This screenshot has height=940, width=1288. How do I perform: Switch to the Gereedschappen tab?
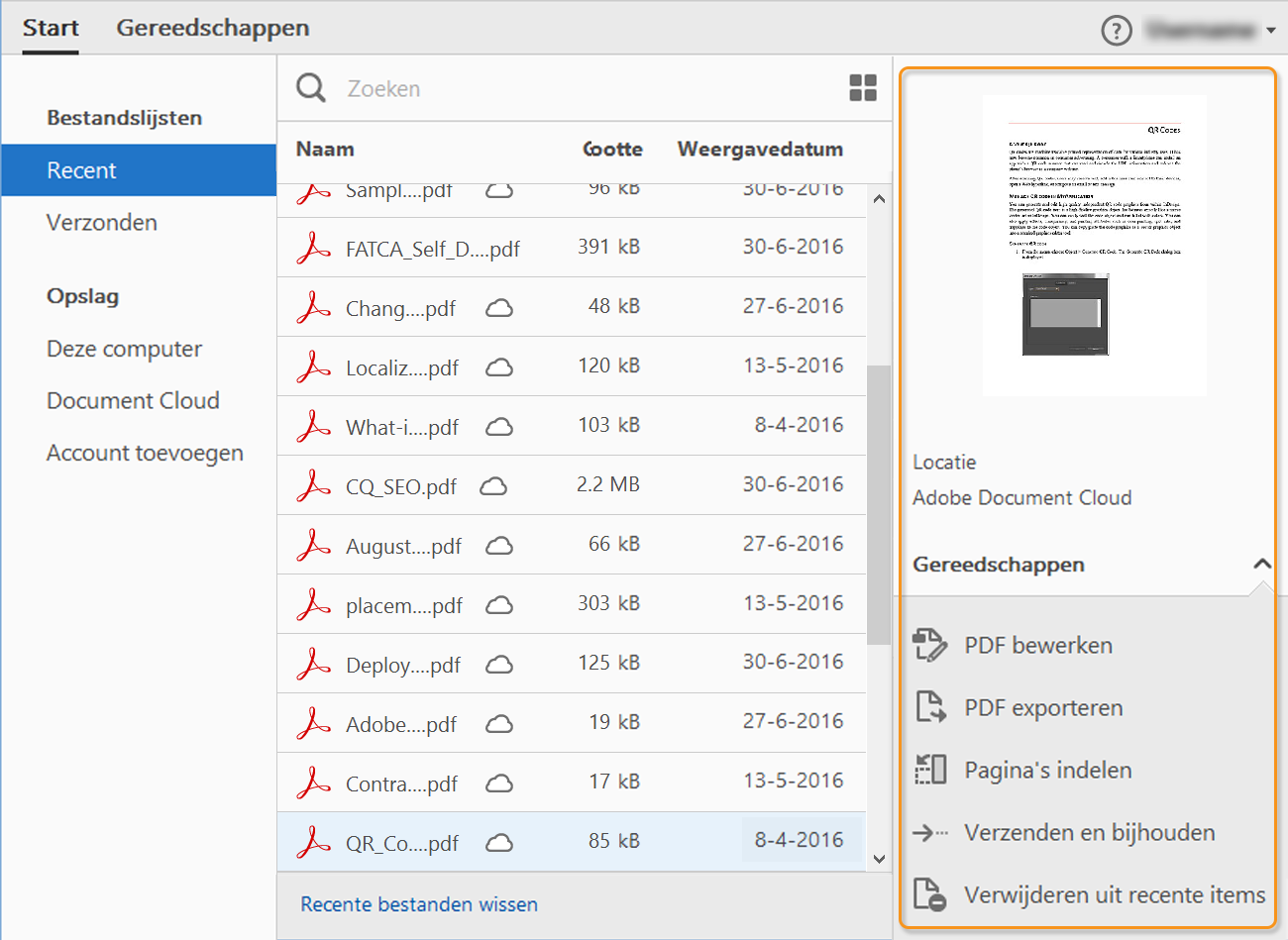(x=213, y=29)
